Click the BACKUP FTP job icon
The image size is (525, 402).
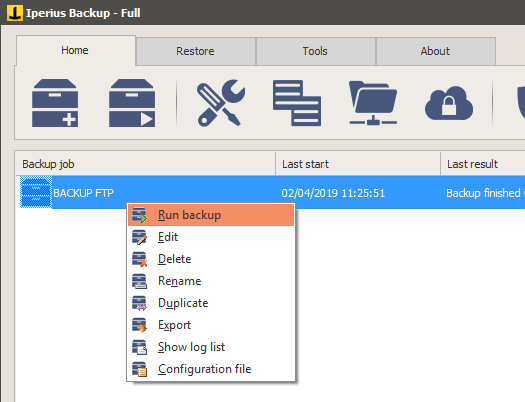pos(36,192)
